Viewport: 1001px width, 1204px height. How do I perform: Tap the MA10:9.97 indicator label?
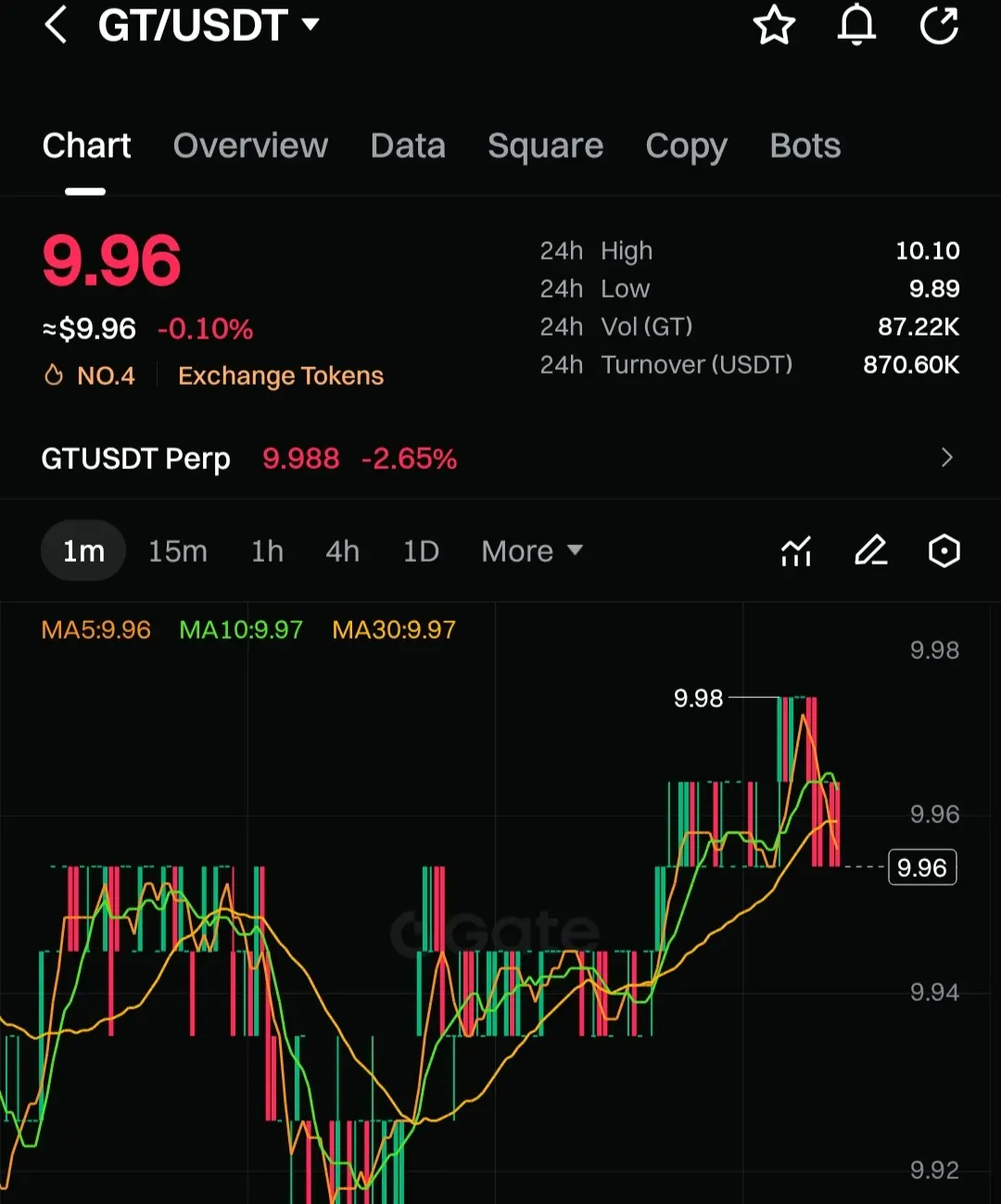click(241, 630)
